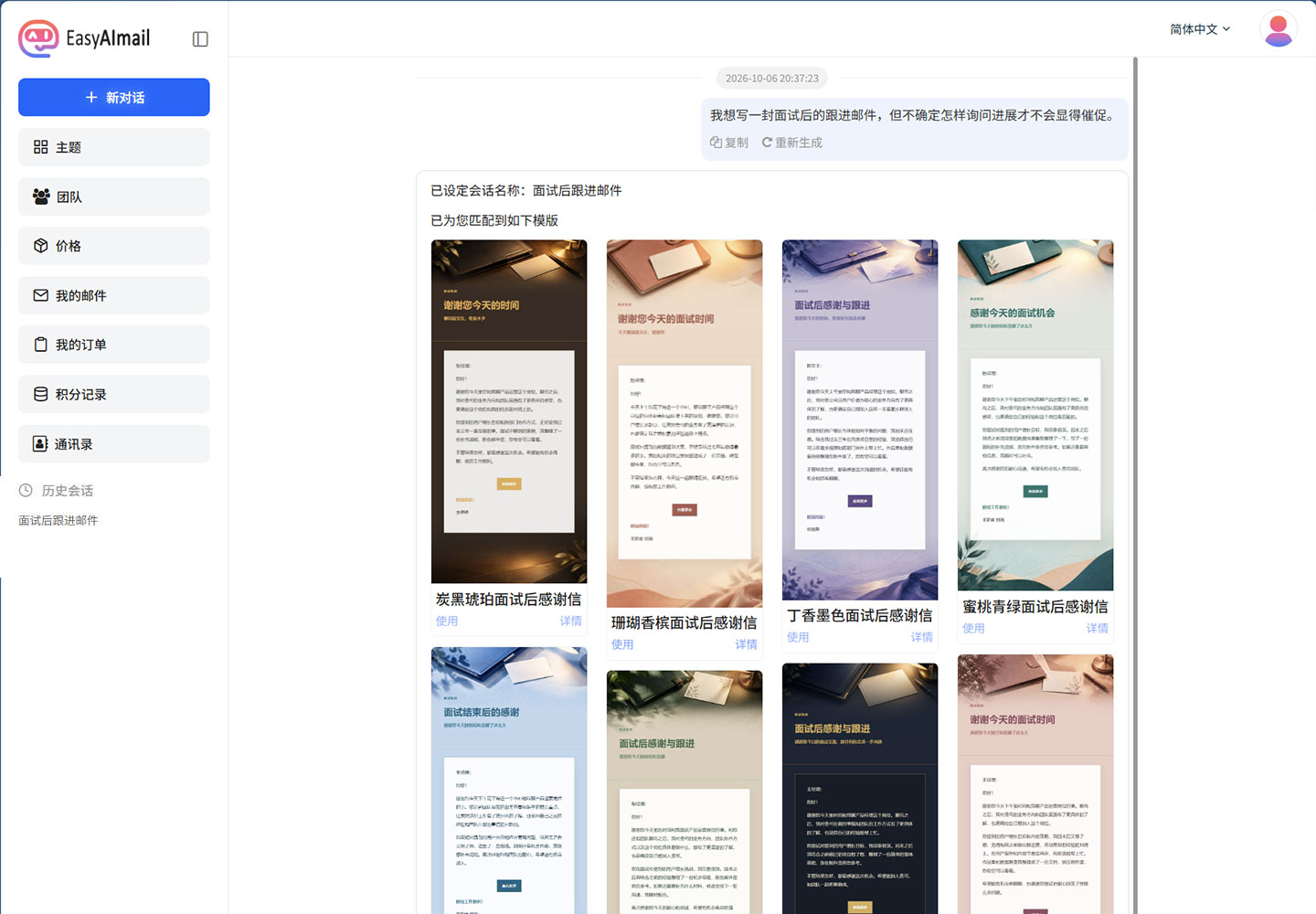The width and height of the screenshot is (1316, 914).
Task: Open the dark navy 面试后感谢与跟进 template thumbnail
Action: click(x=860, y=789)
